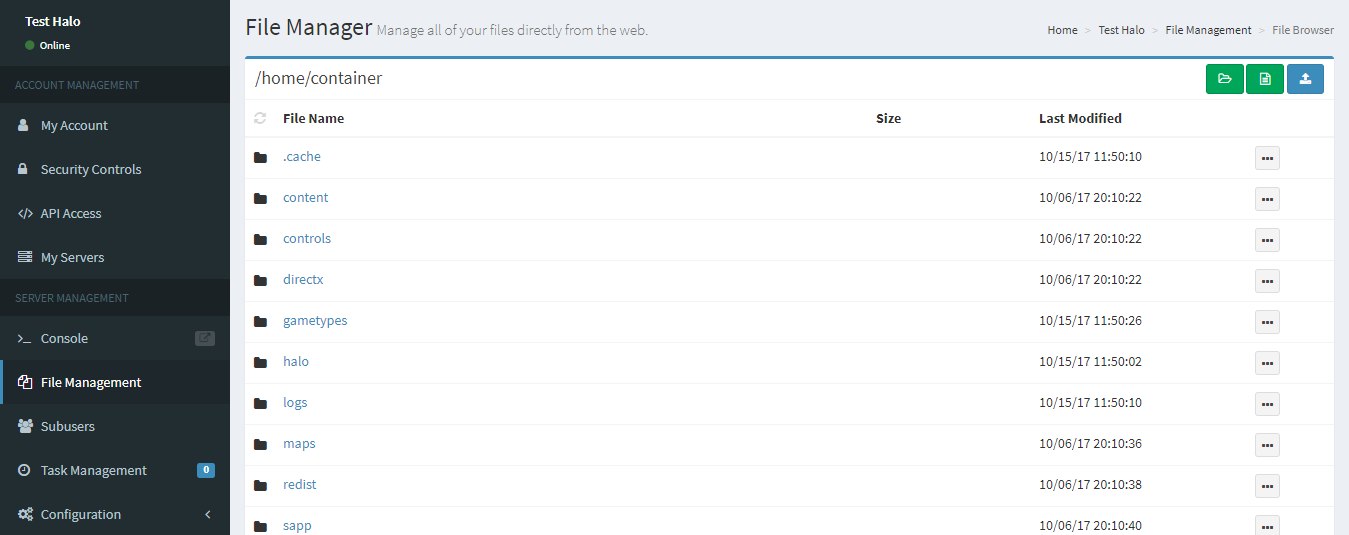
Task: Go to My Account in the sidebar
Action: point(74,126)
